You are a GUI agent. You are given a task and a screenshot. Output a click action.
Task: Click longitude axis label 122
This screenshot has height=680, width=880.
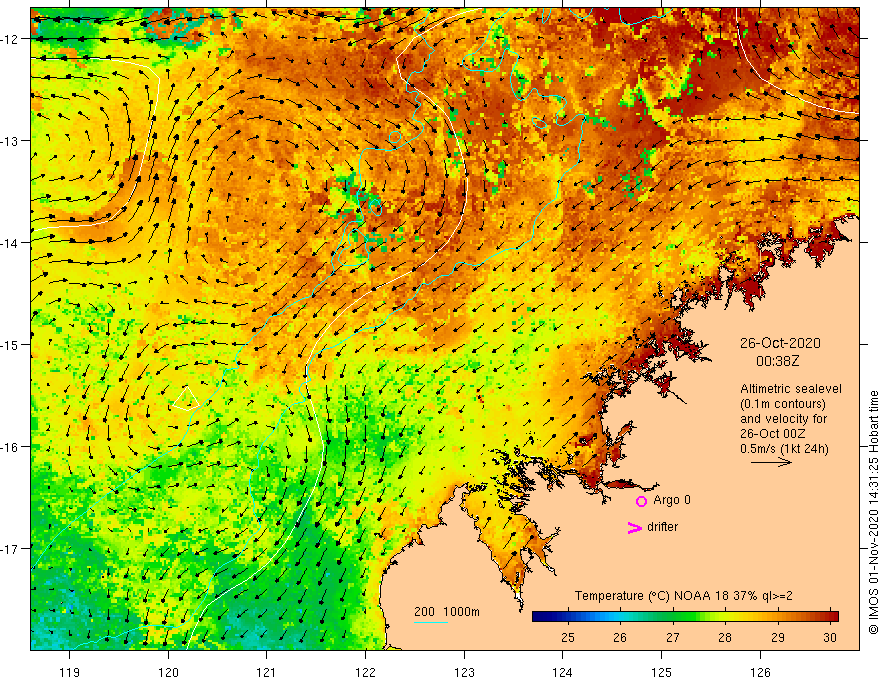coord(365,672)
